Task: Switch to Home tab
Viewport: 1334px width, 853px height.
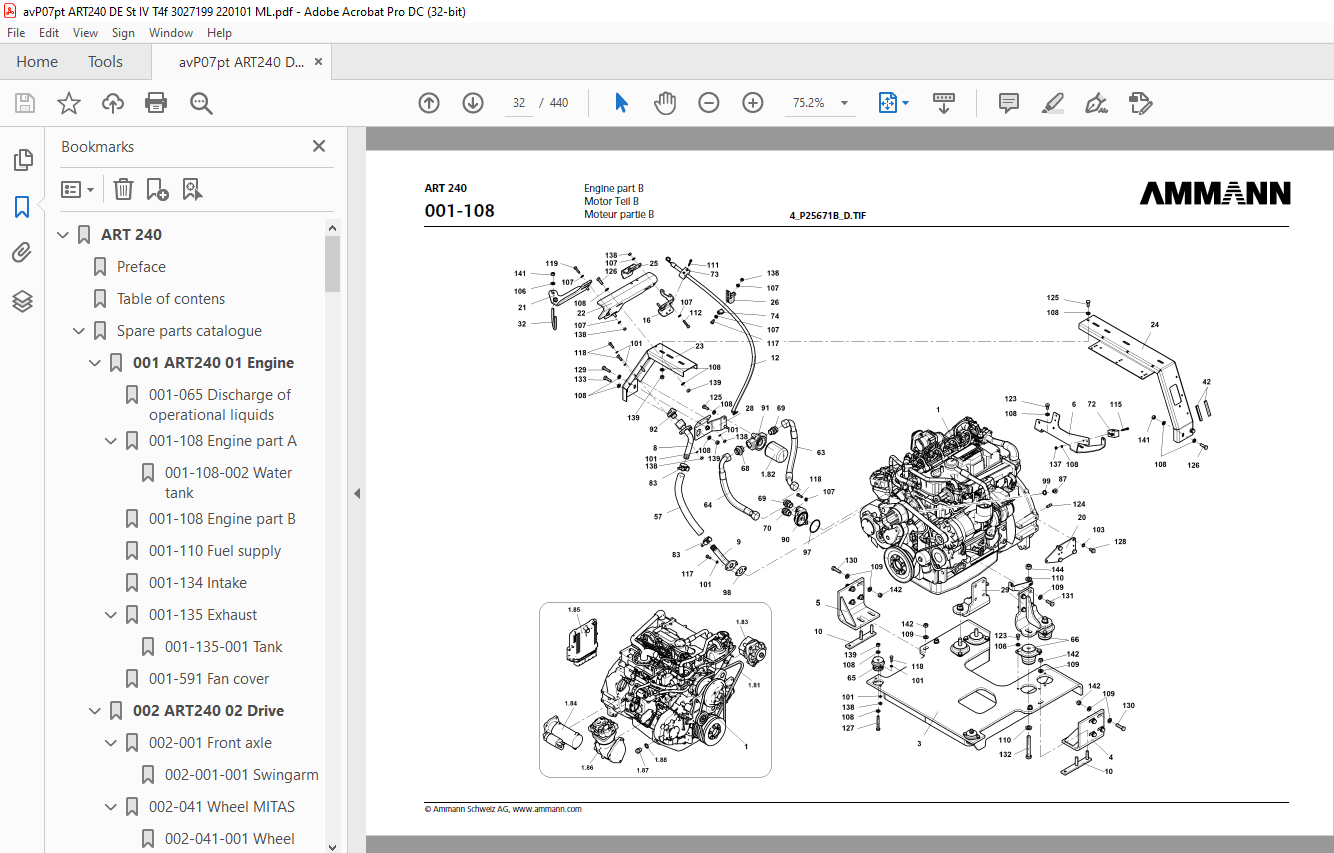Action: (37, 62)
